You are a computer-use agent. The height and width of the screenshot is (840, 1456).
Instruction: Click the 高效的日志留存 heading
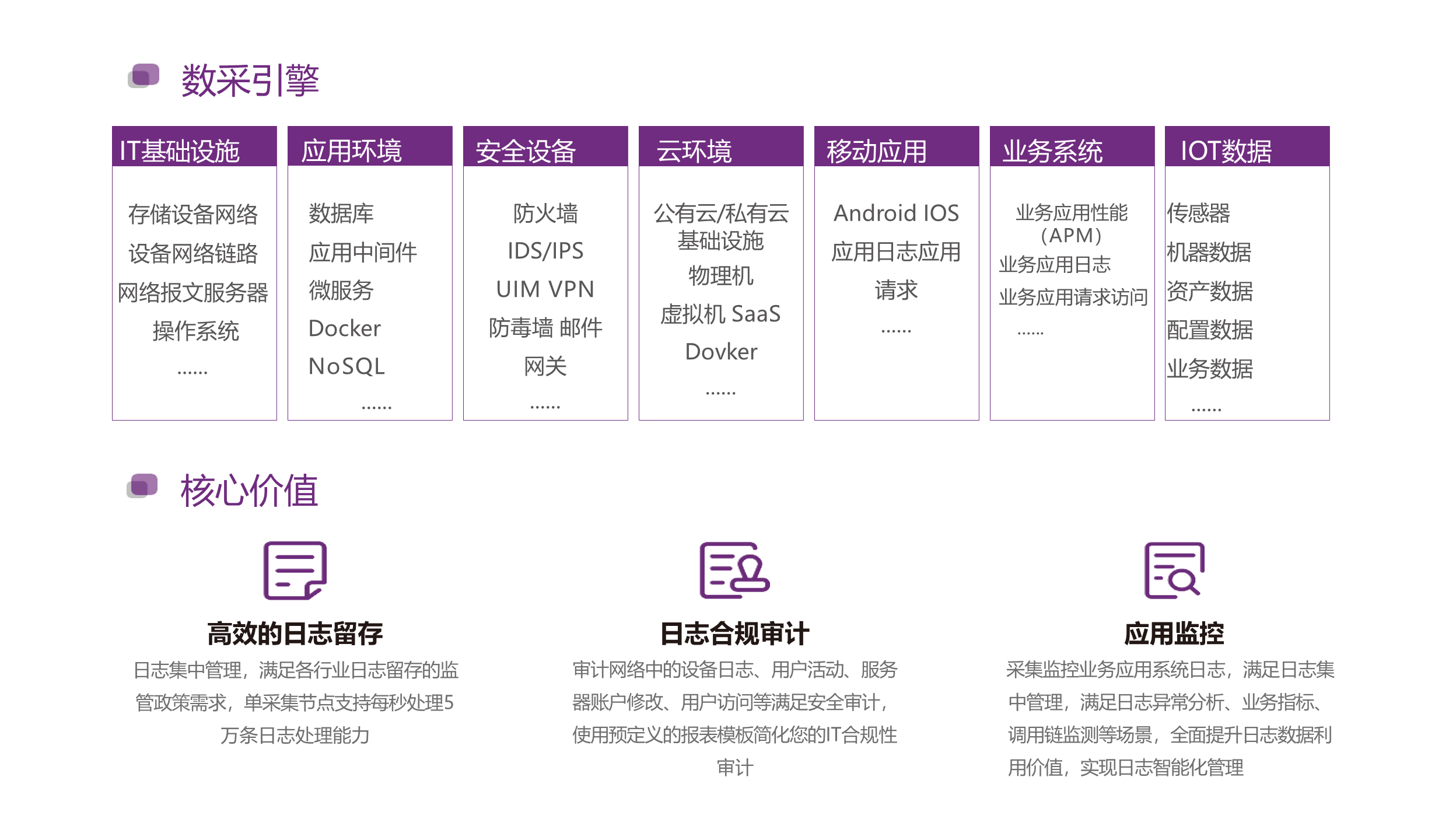click(295, 633)
